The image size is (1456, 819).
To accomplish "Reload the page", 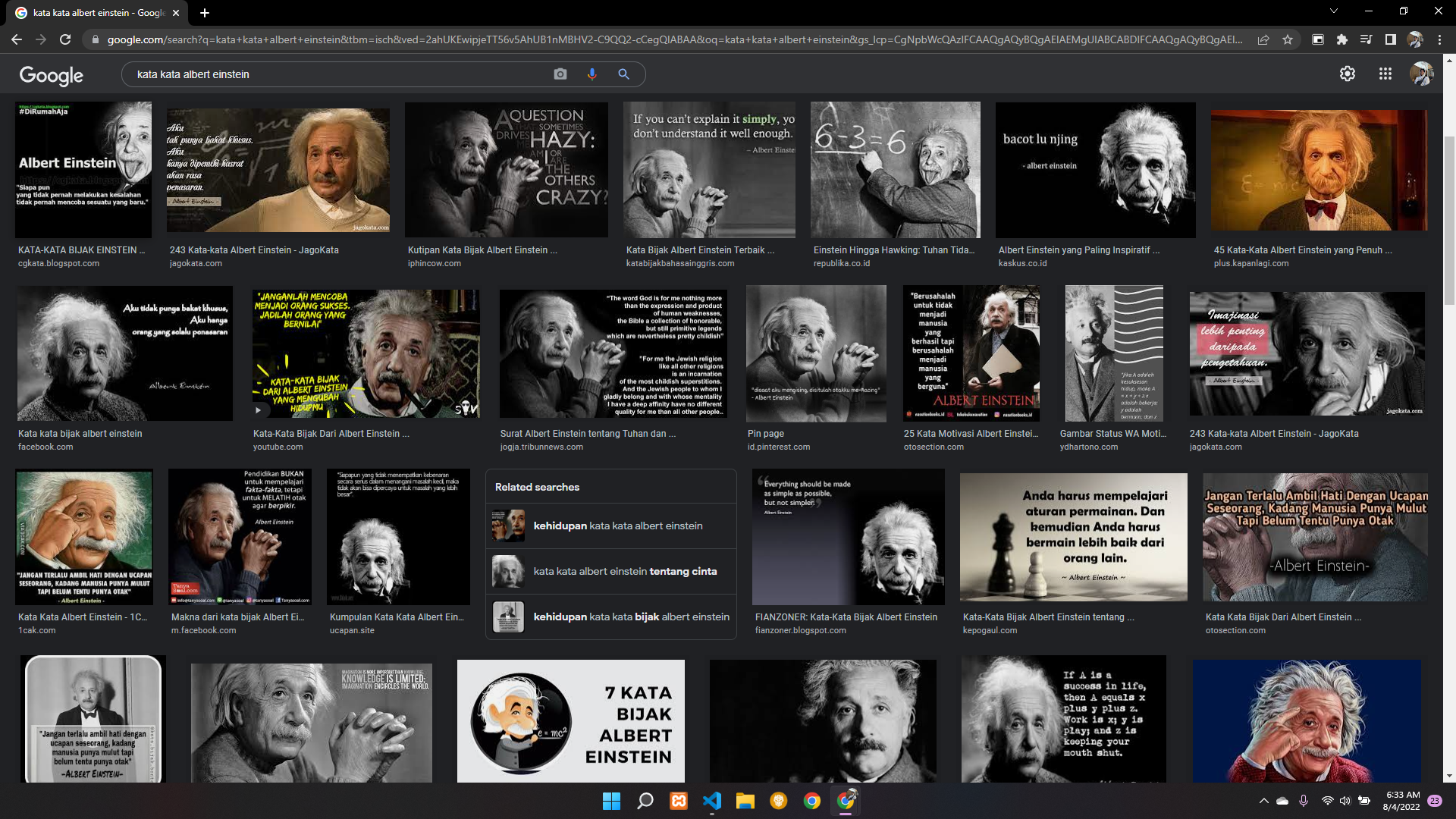I will tap(65, 39).
